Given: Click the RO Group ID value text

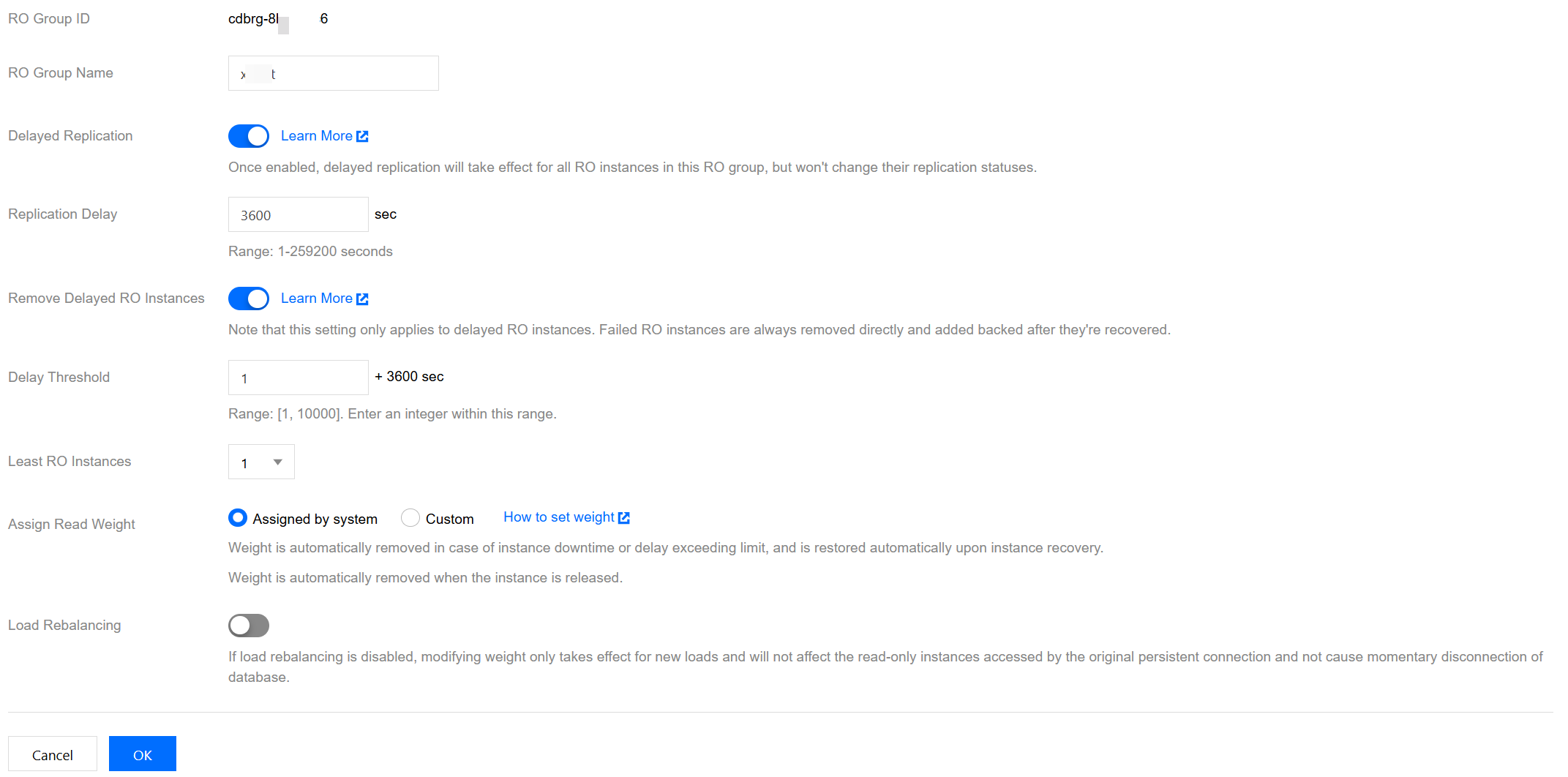Looking at the screenshot, I should point(278,19).
